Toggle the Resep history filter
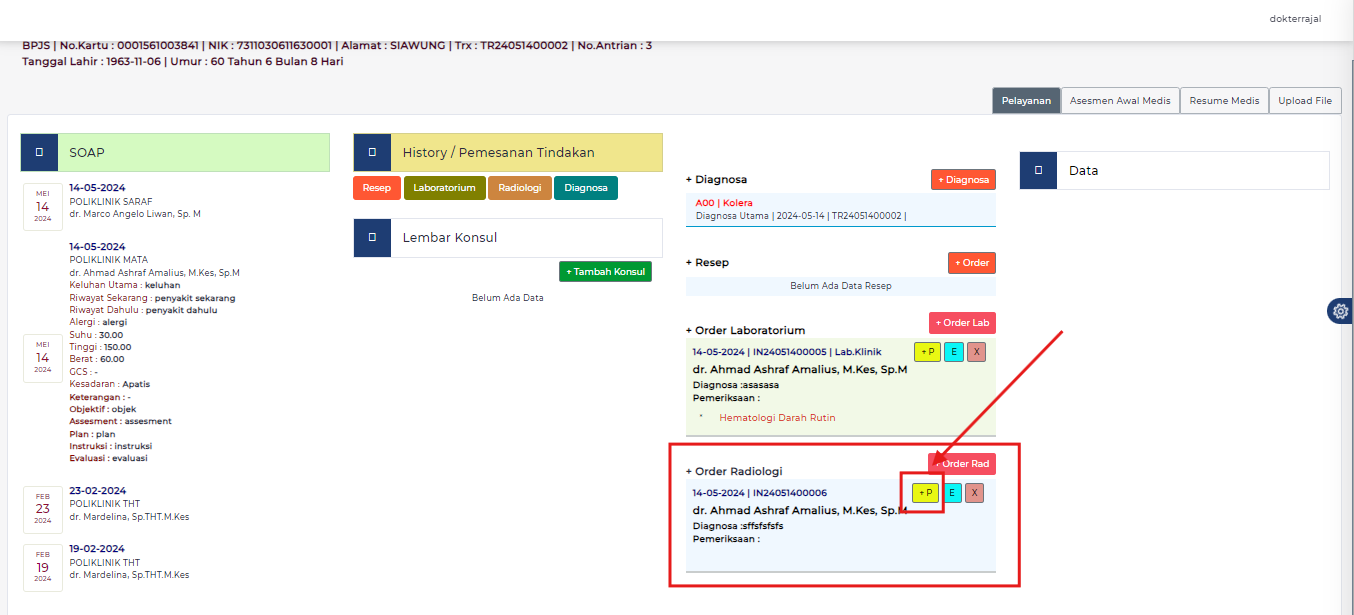This screenshot has height=615, width=1354. (377, 186)
